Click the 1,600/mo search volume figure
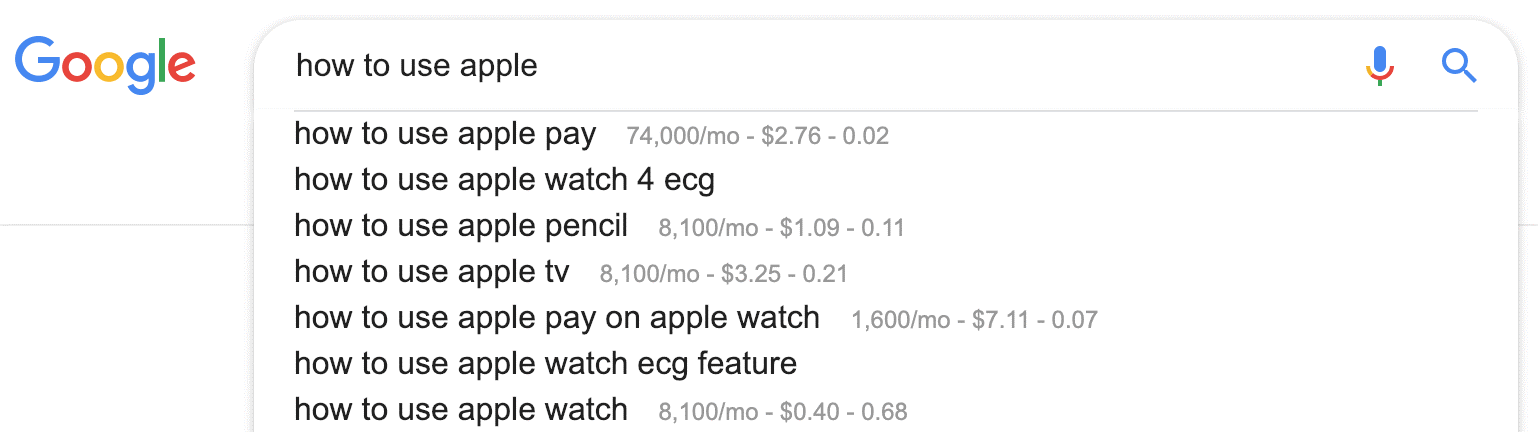This screenshot has height=432, width=1538. pyautogui.click(x=901, y=320)
